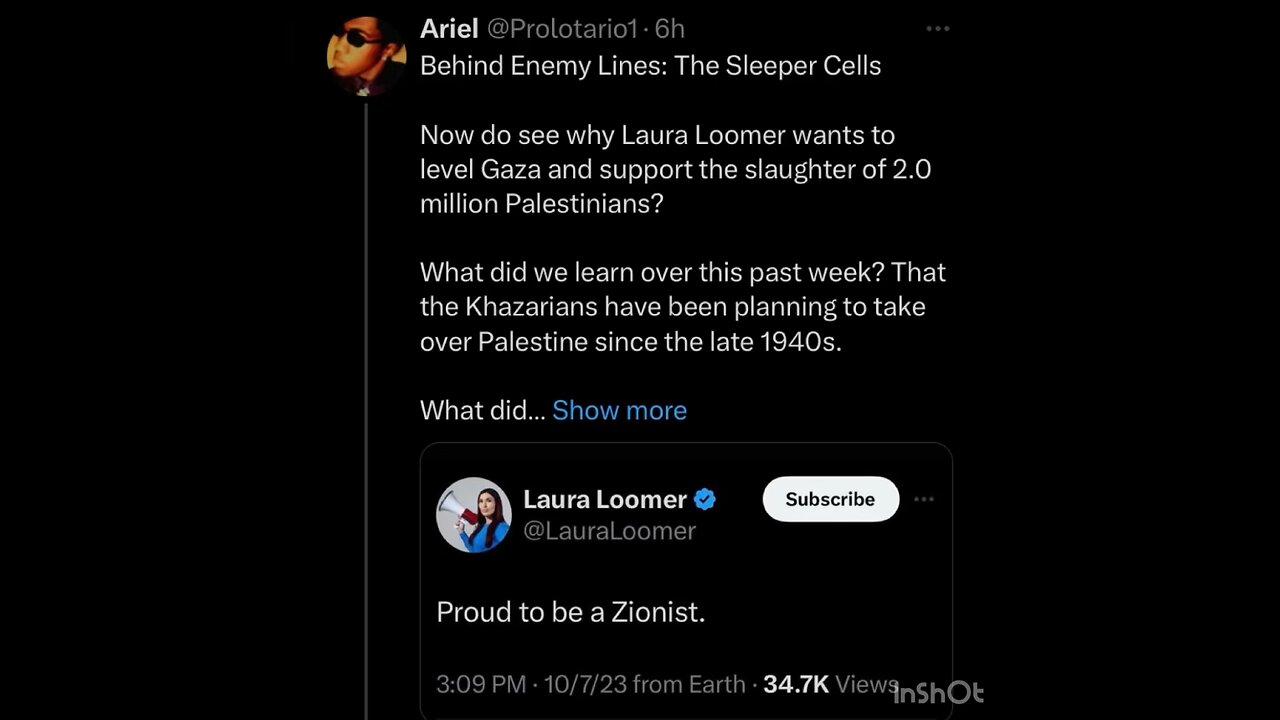The width and height of the screenshot is (1280, 720).
Task: Open more options on Ariel's tweet
Action: [x=937, y=29]
